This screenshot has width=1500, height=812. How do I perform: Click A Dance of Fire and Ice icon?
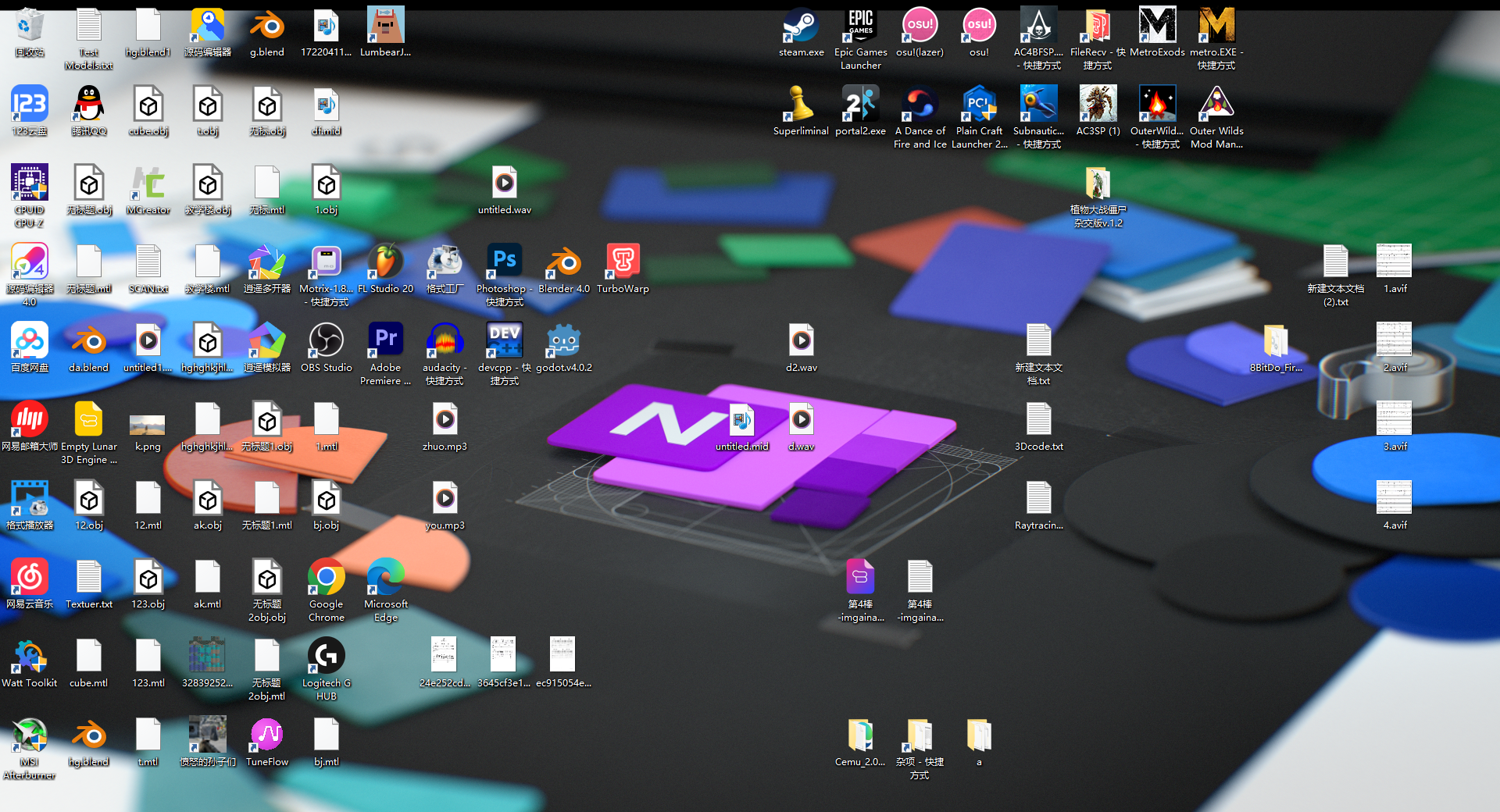coord(920,105)
